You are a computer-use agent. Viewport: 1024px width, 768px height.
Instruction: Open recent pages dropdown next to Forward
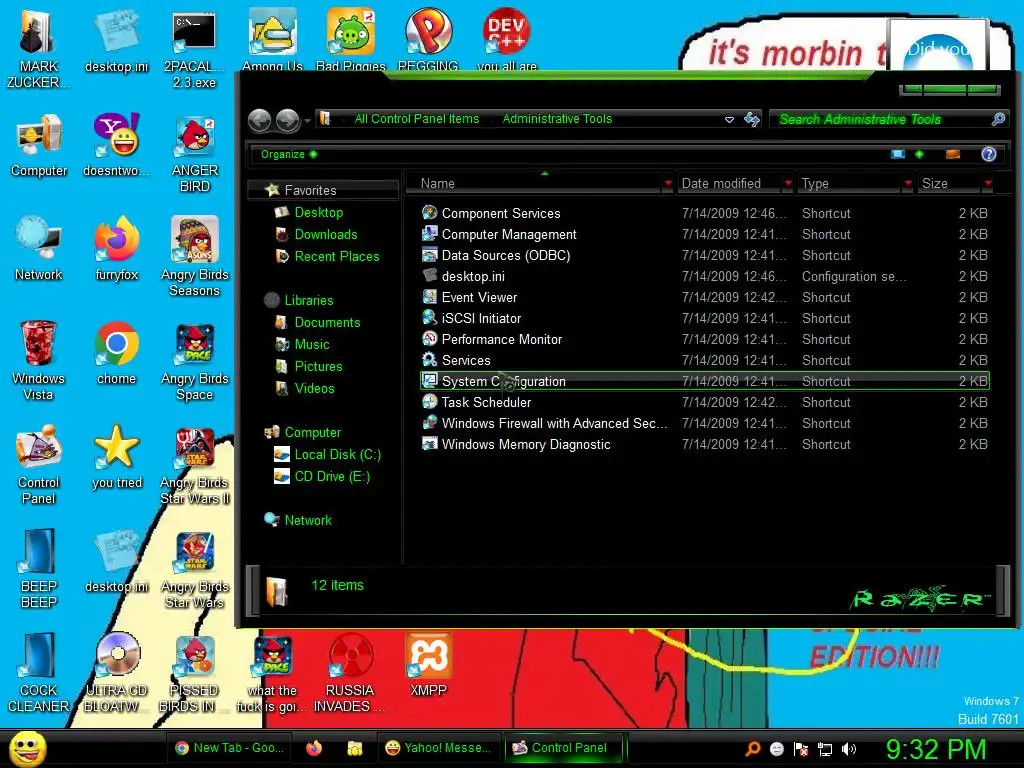click(307, 121)
